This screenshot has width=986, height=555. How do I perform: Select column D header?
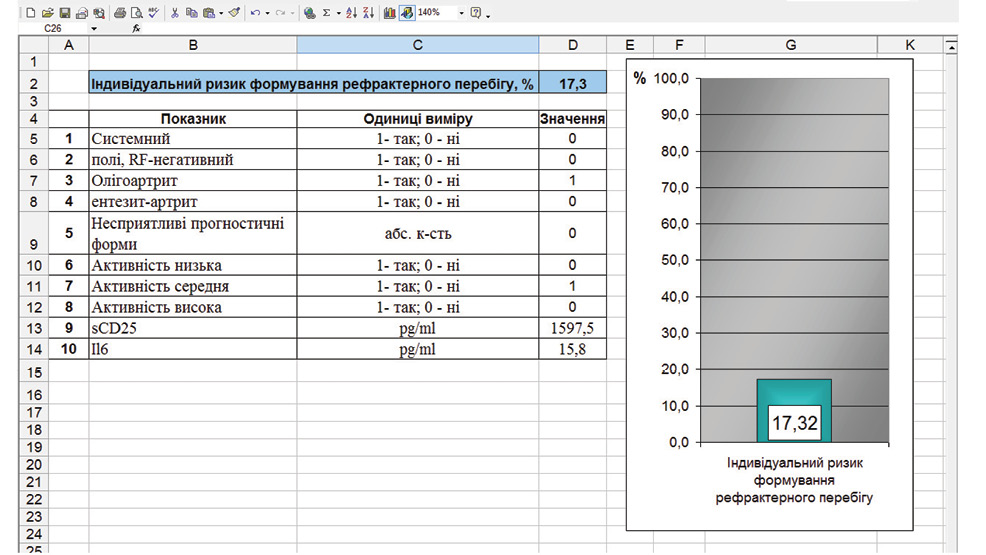pyautogui.click(x=572, y=45)
